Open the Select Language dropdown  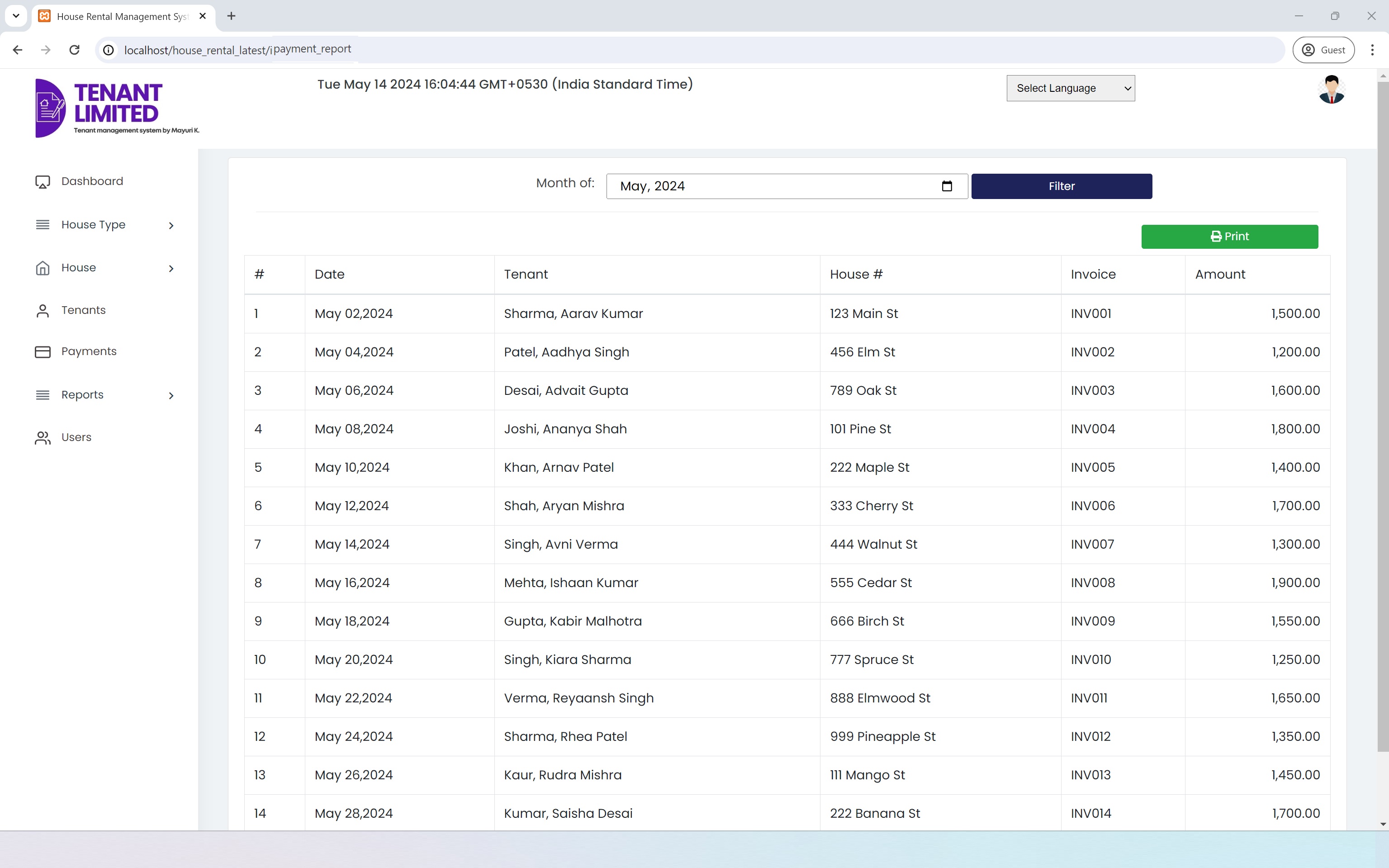click(x=1071, y=88)
